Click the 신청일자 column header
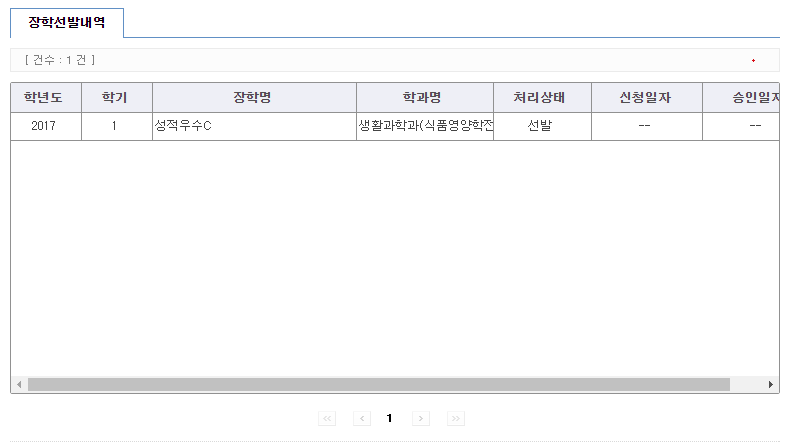 647,97
